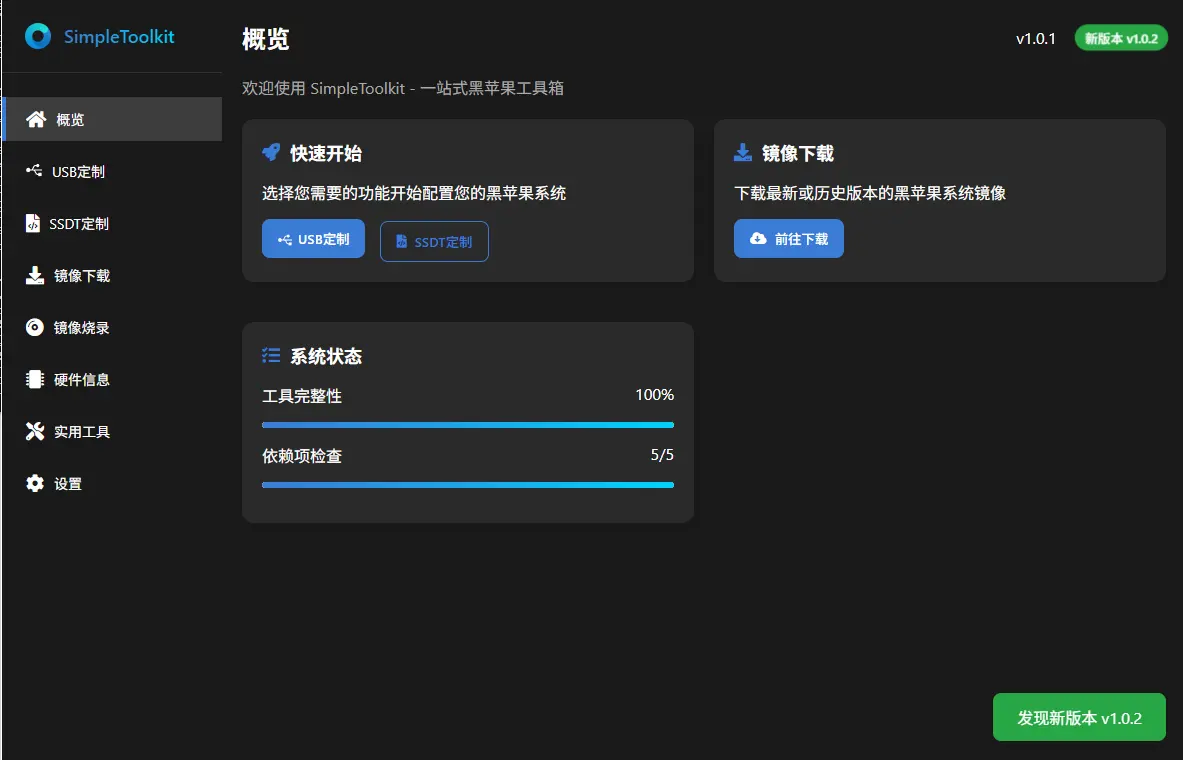Viewport: 1183px width, 760px height.
Task: Navigate to 实用工具 in the sidebar
Action: tap(112, 431)
